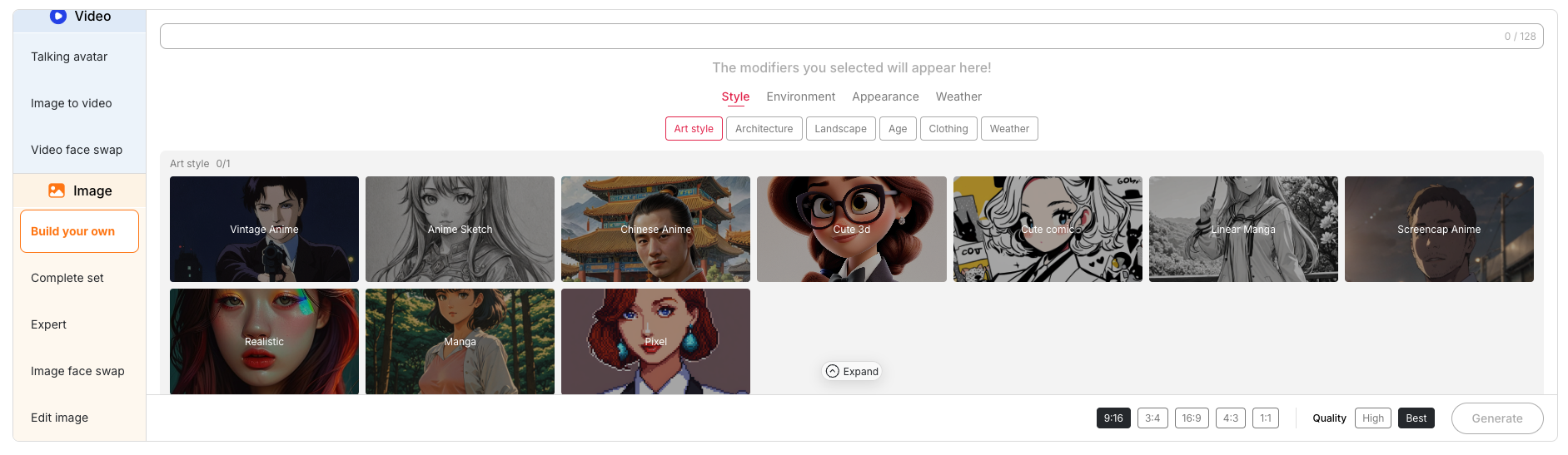Click the Image section picture icon
Viewport: 1568px width, 455px height.
coord(57,190)
